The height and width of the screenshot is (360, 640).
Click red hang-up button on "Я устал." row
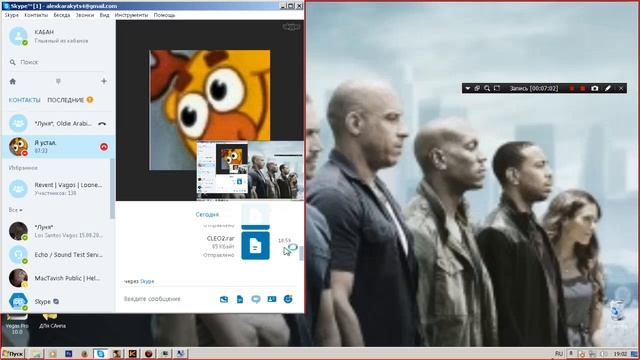(104, 147)
